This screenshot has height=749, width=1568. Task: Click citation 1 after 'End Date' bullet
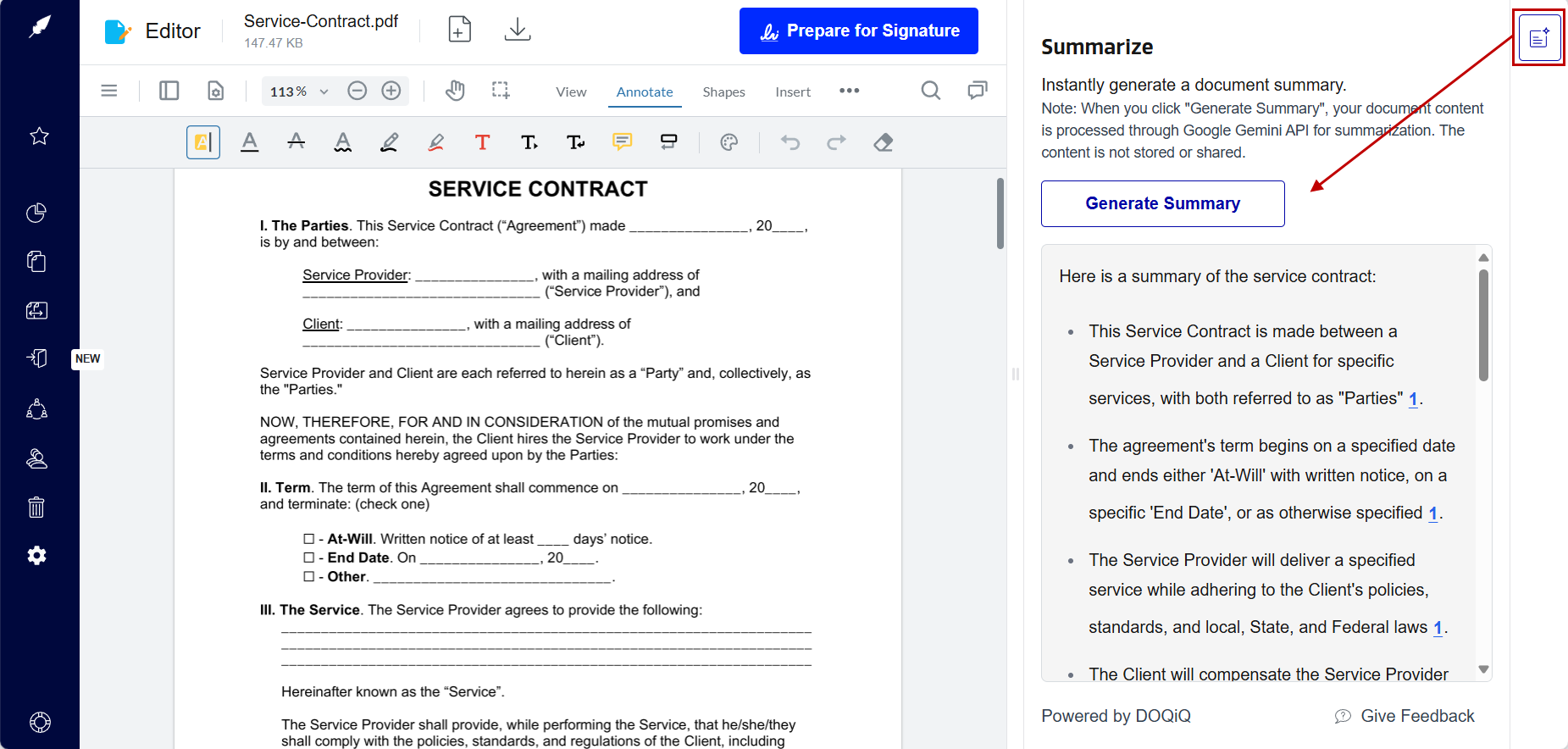[x=1433, y=513]
